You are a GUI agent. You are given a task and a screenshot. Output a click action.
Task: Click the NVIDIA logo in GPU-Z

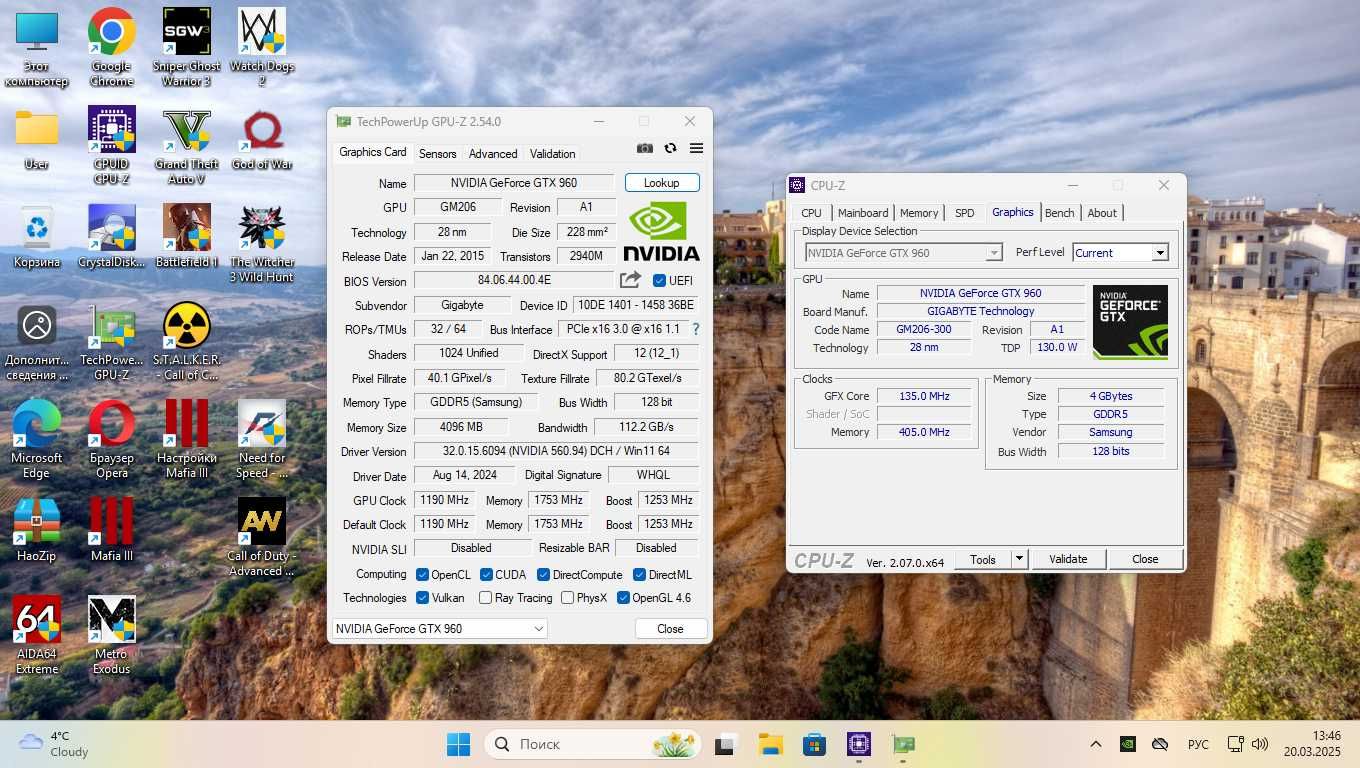(661, 232)
